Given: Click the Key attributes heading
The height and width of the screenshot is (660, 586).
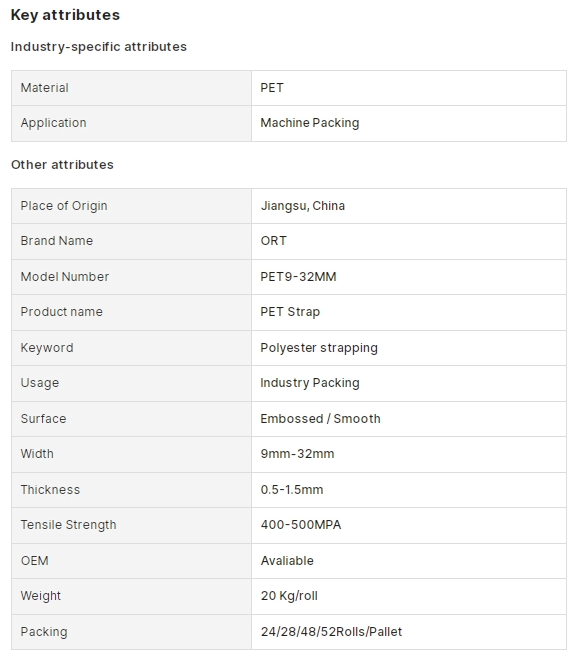Looking at the screenshot, I should pos(65,15).
